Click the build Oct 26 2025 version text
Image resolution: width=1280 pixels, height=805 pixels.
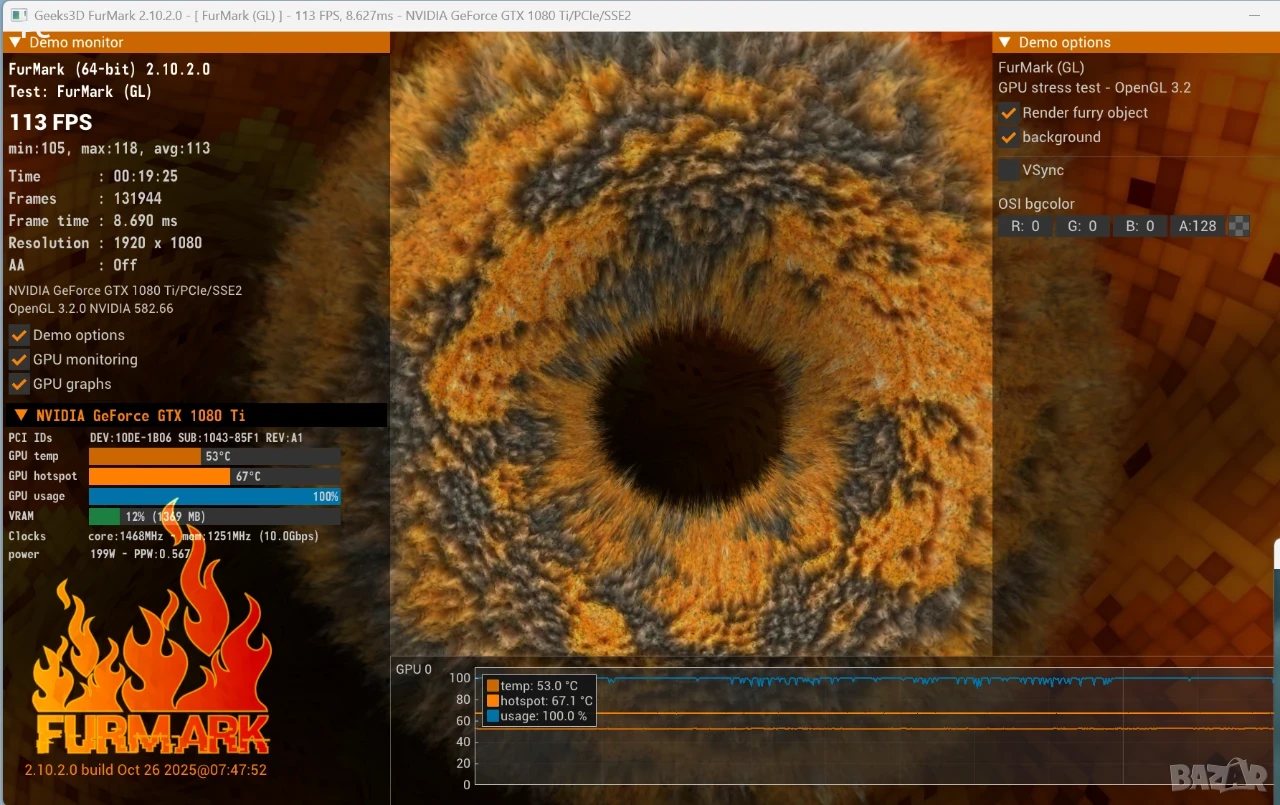pyautogui.click(x=146, y=770)
